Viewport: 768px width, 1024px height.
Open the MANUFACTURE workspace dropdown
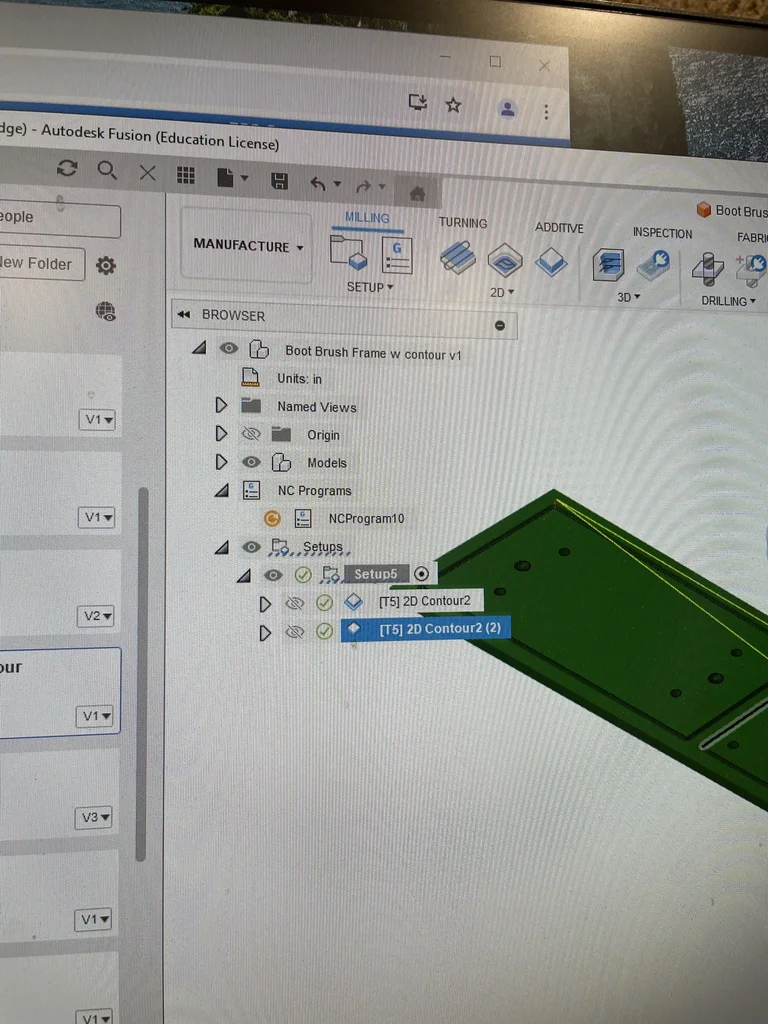(x=248, y=246)
